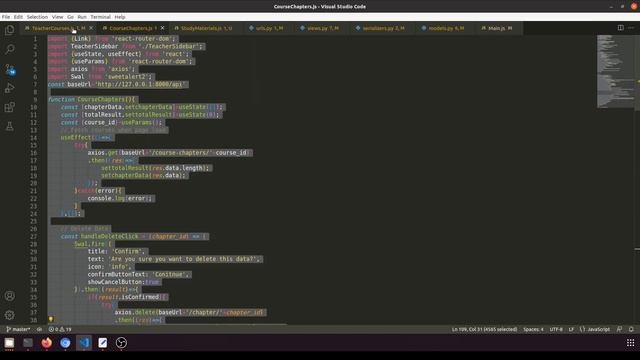640x360 pixels.
Task: Click the synchronize changes icon in status bar
Action: [x=39, y=329]
